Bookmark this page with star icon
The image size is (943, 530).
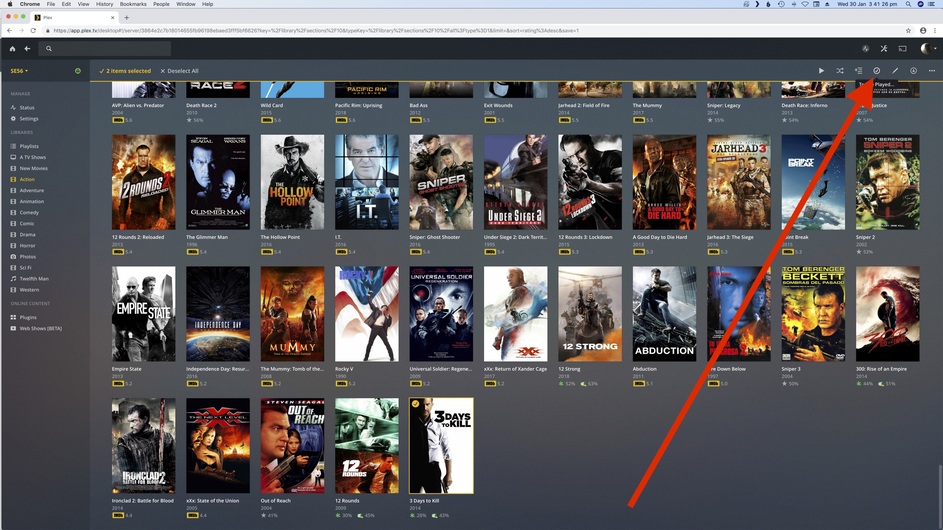908,31
